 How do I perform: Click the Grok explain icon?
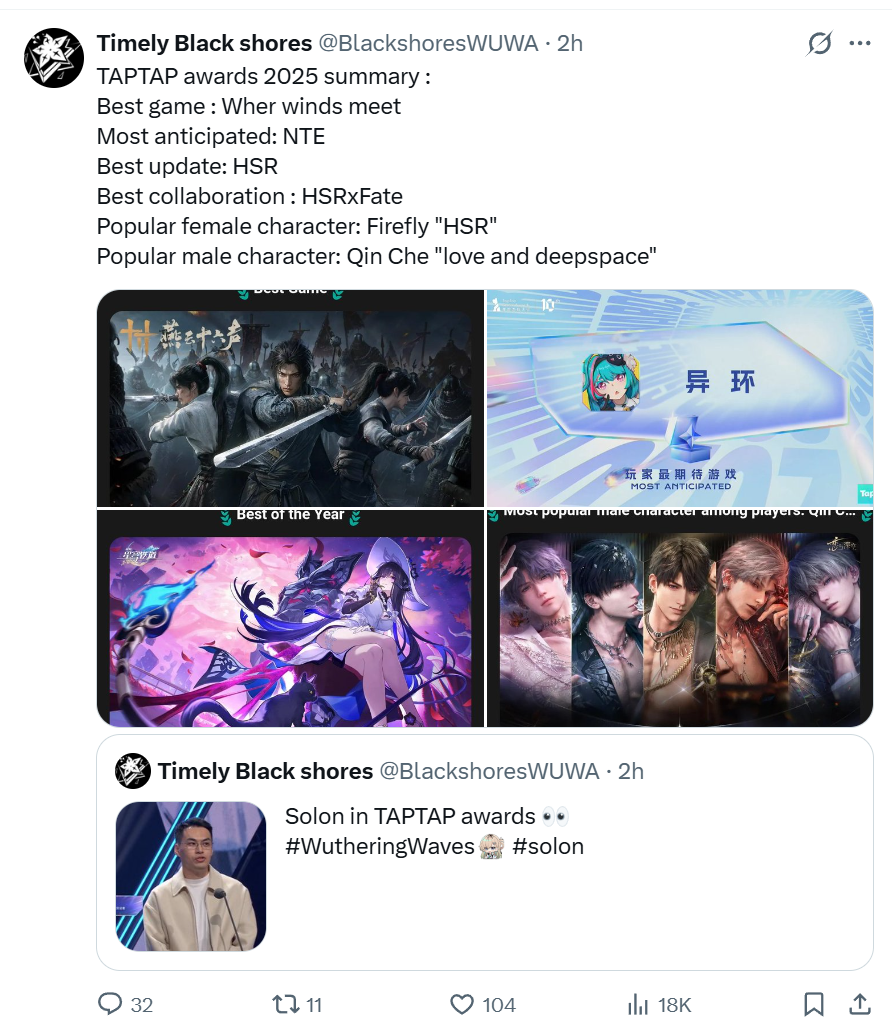(819, 44)
